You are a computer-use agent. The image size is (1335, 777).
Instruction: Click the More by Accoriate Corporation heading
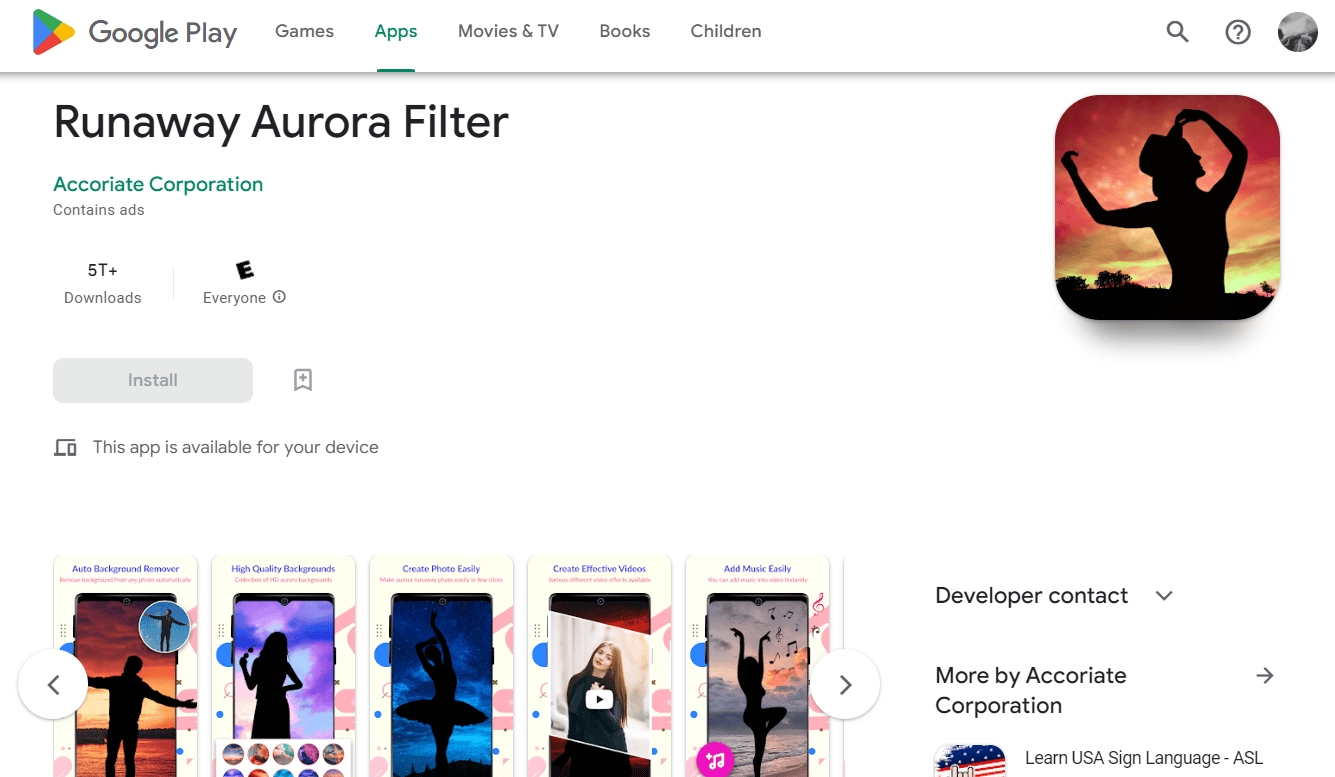(x=1031, y=690)
